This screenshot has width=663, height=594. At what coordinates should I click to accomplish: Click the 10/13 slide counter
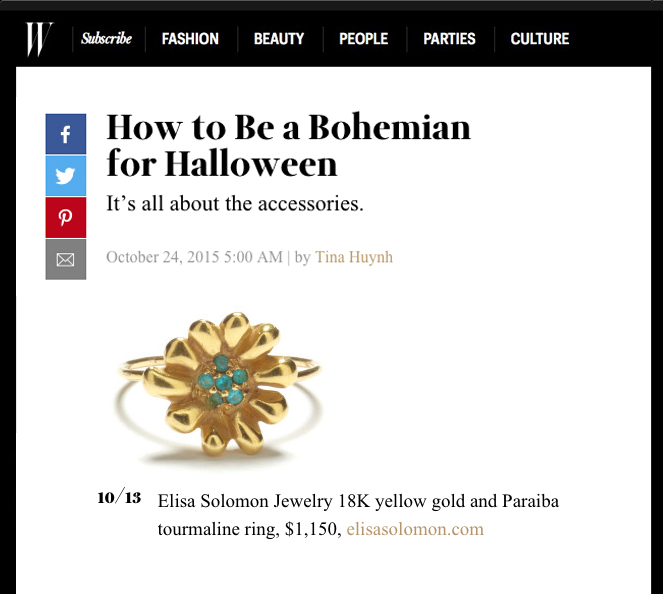pyautogui.click(x=120, y=498)
